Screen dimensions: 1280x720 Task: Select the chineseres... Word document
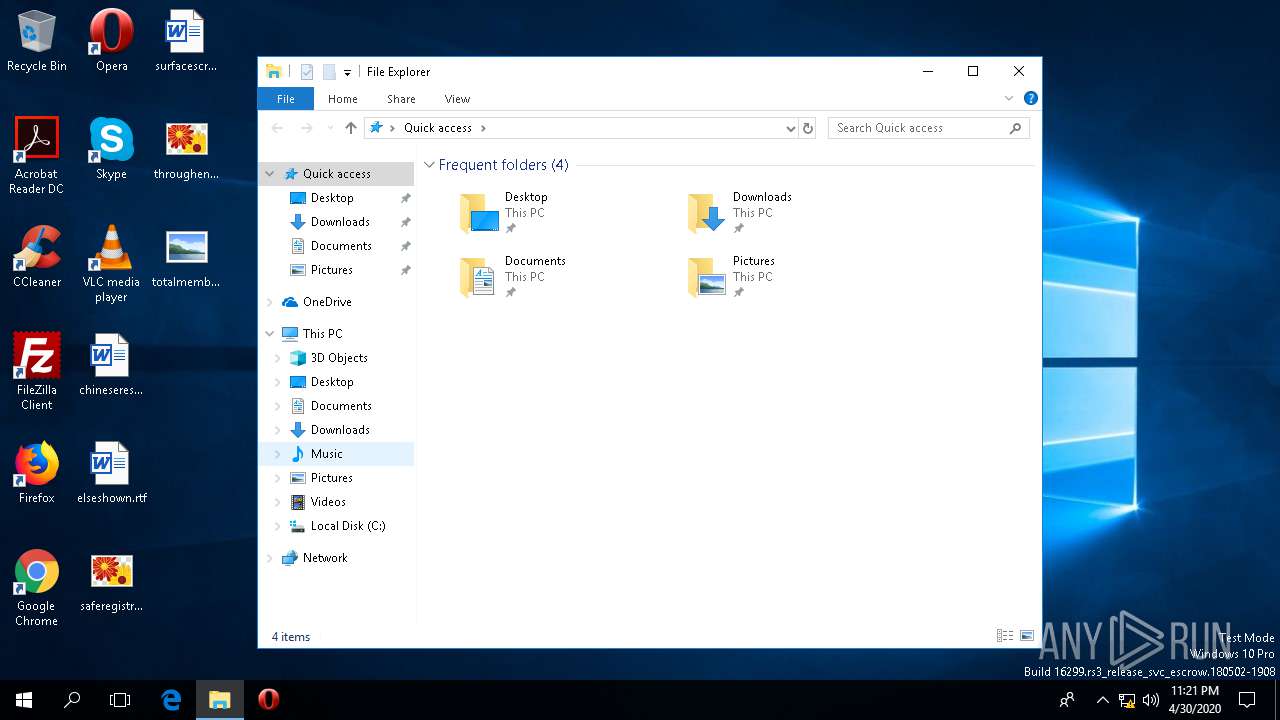click(111, 365)
